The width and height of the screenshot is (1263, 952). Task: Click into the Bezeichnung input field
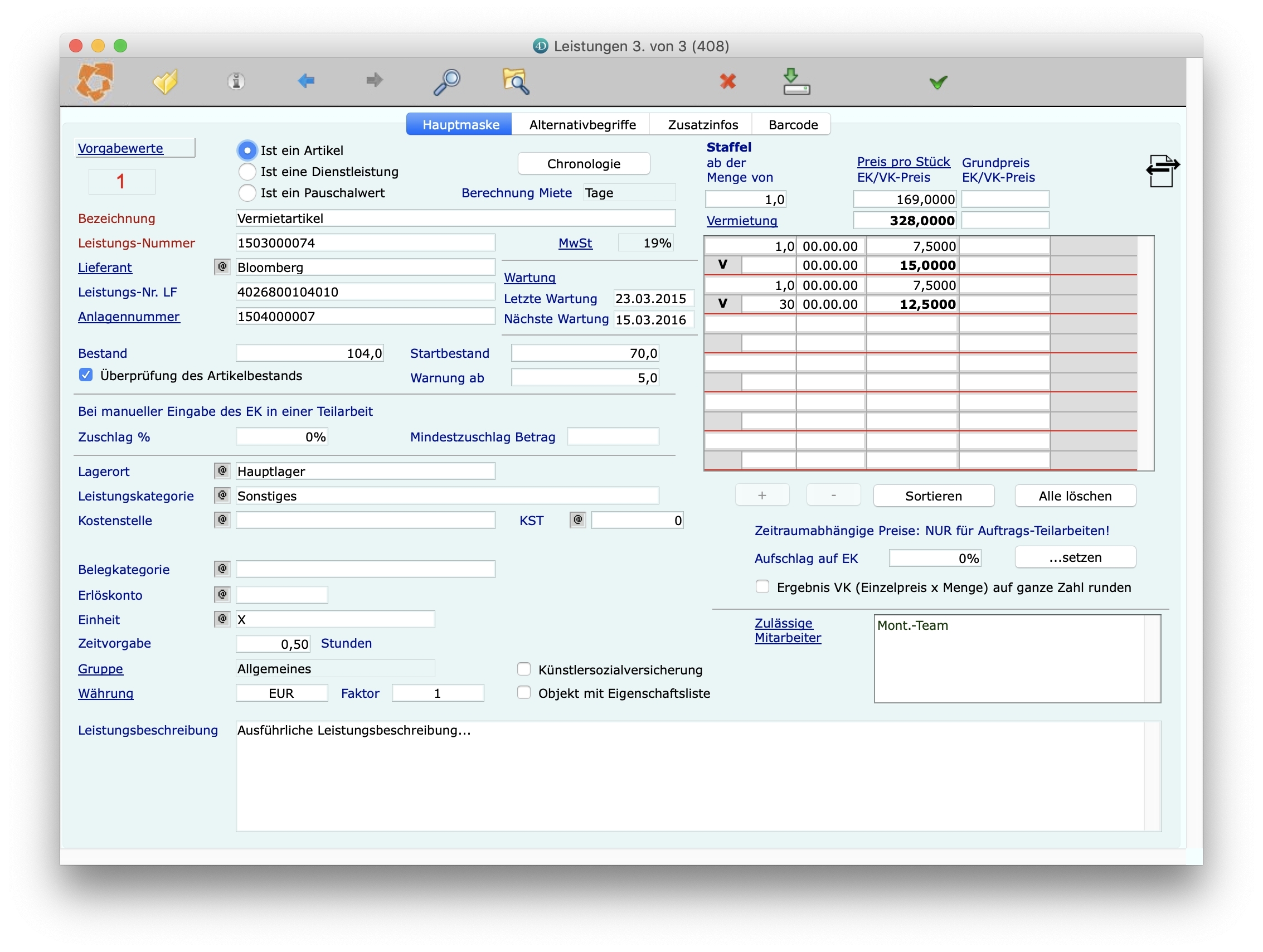point(455,218)
